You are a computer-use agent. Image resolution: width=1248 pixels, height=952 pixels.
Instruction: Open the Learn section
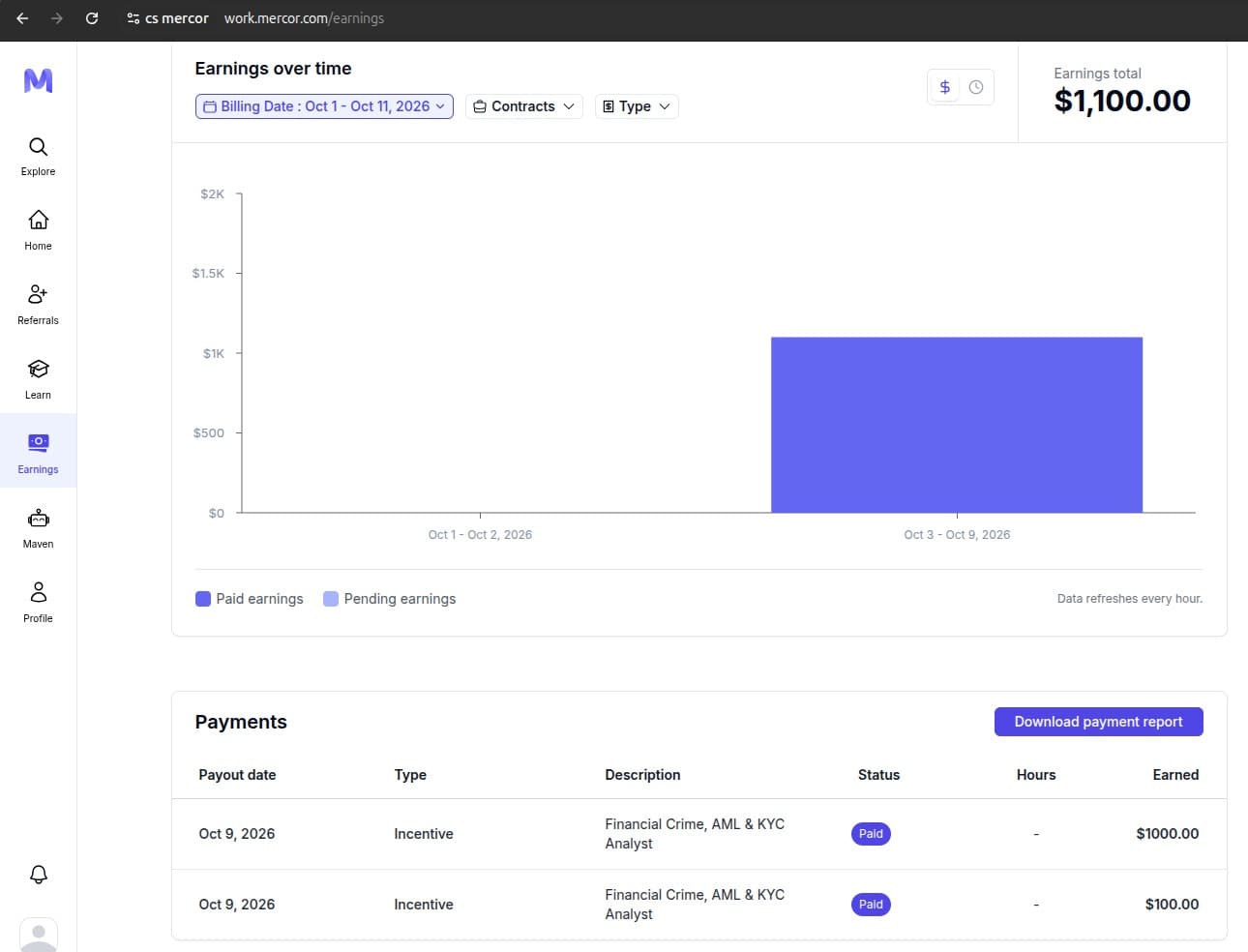[x=38, y=379]
